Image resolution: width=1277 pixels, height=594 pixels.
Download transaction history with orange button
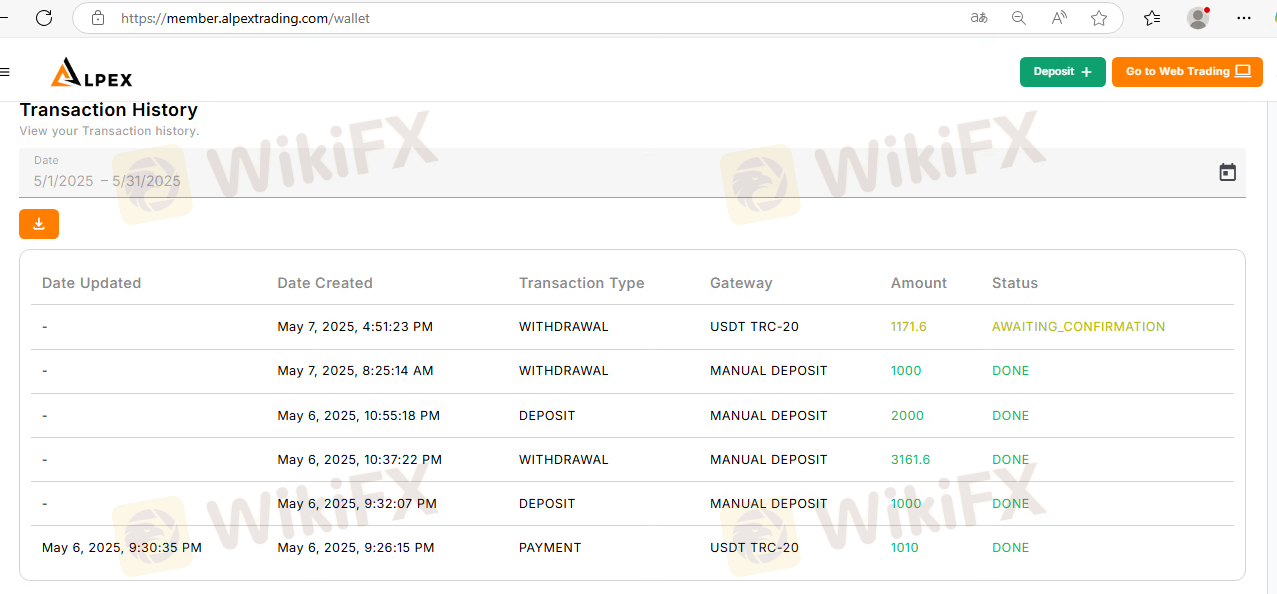pyautogui.click(x=39, y=224)
